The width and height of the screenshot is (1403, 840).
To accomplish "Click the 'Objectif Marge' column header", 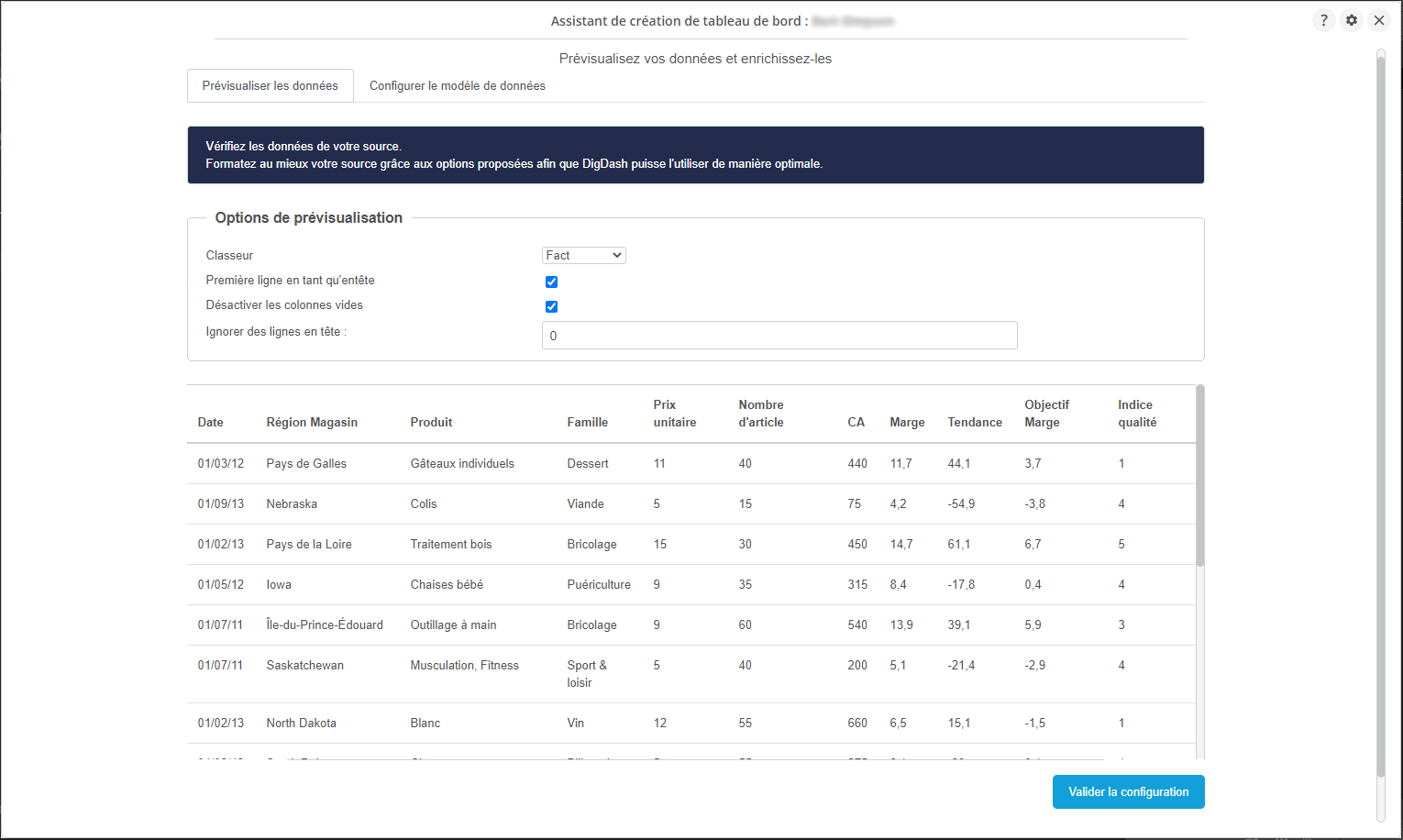I will tap(1047, 414).
